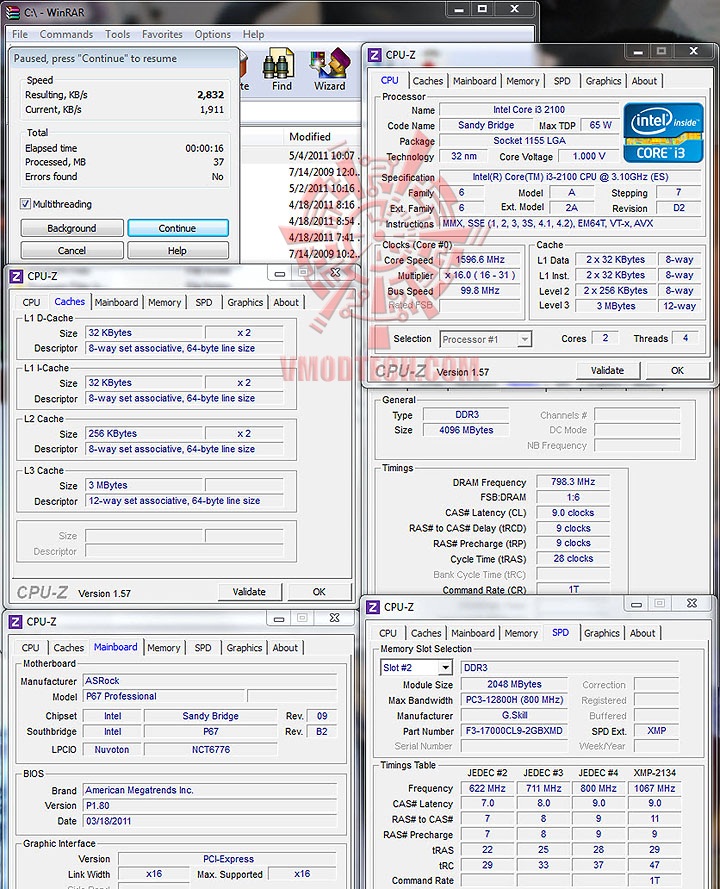Click the 1067 MHz XMP-2134 frequency cell
This screenshot has width=720, height=889.
(655, 789)
